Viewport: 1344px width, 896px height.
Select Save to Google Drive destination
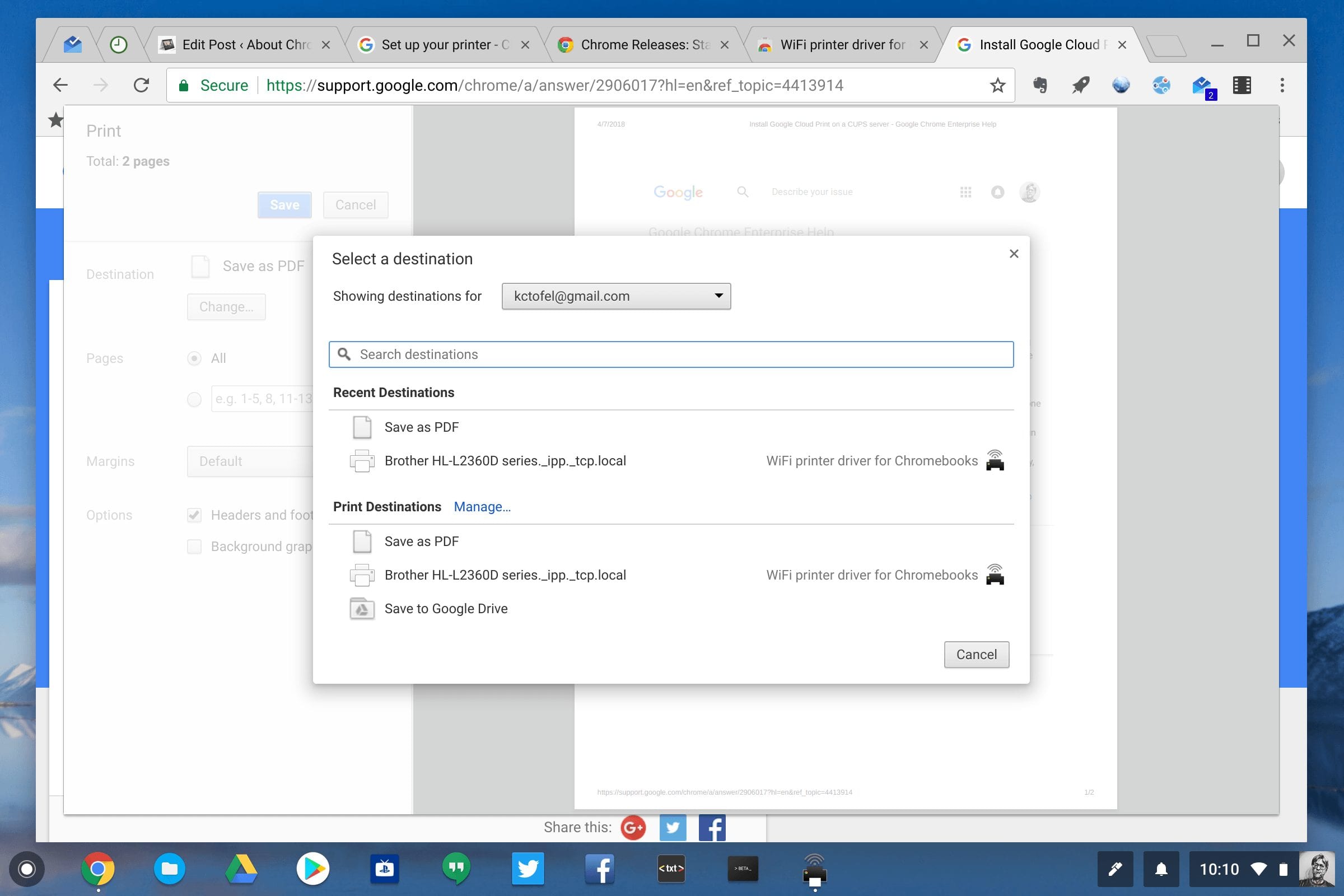(x=671, y=609)
